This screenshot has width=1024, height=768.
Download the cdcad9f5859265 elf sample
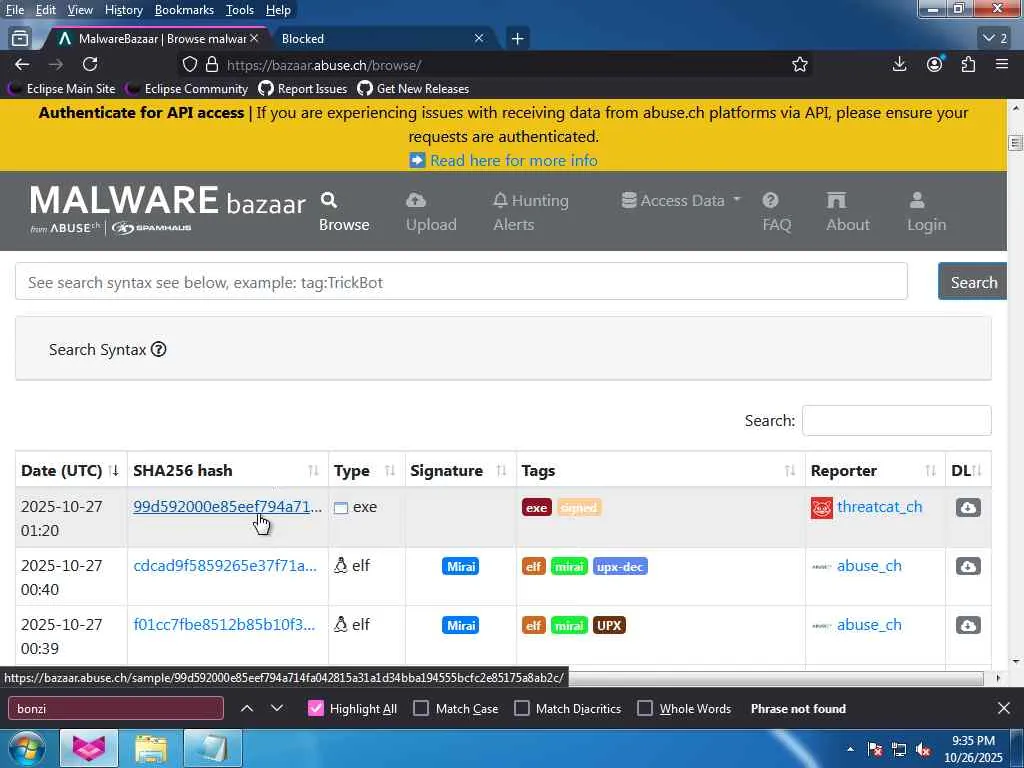(968, 566)
